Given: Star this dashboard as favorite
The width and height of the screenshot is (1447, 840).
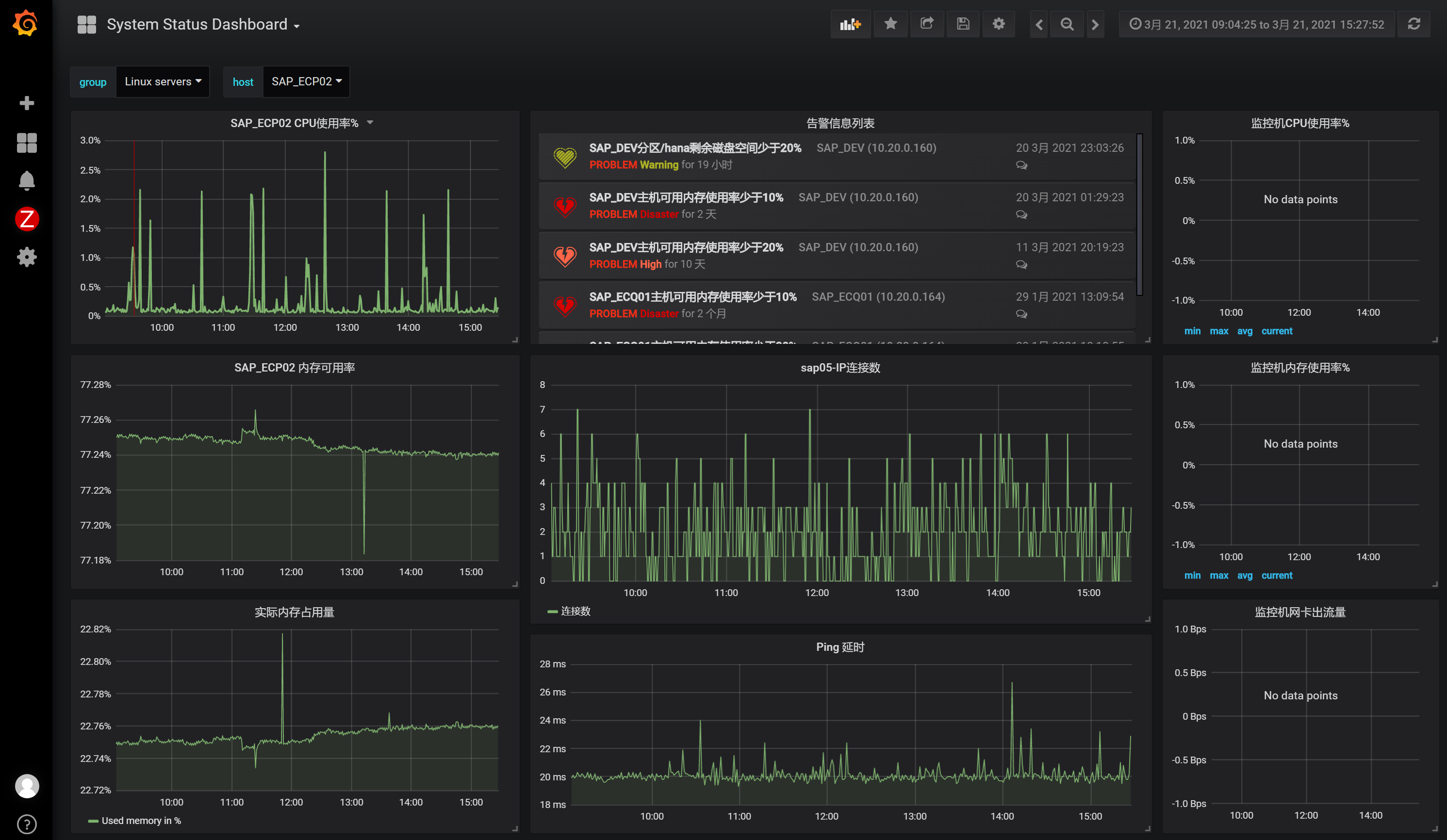Looking at the screenshot, I should pos(890,24).
